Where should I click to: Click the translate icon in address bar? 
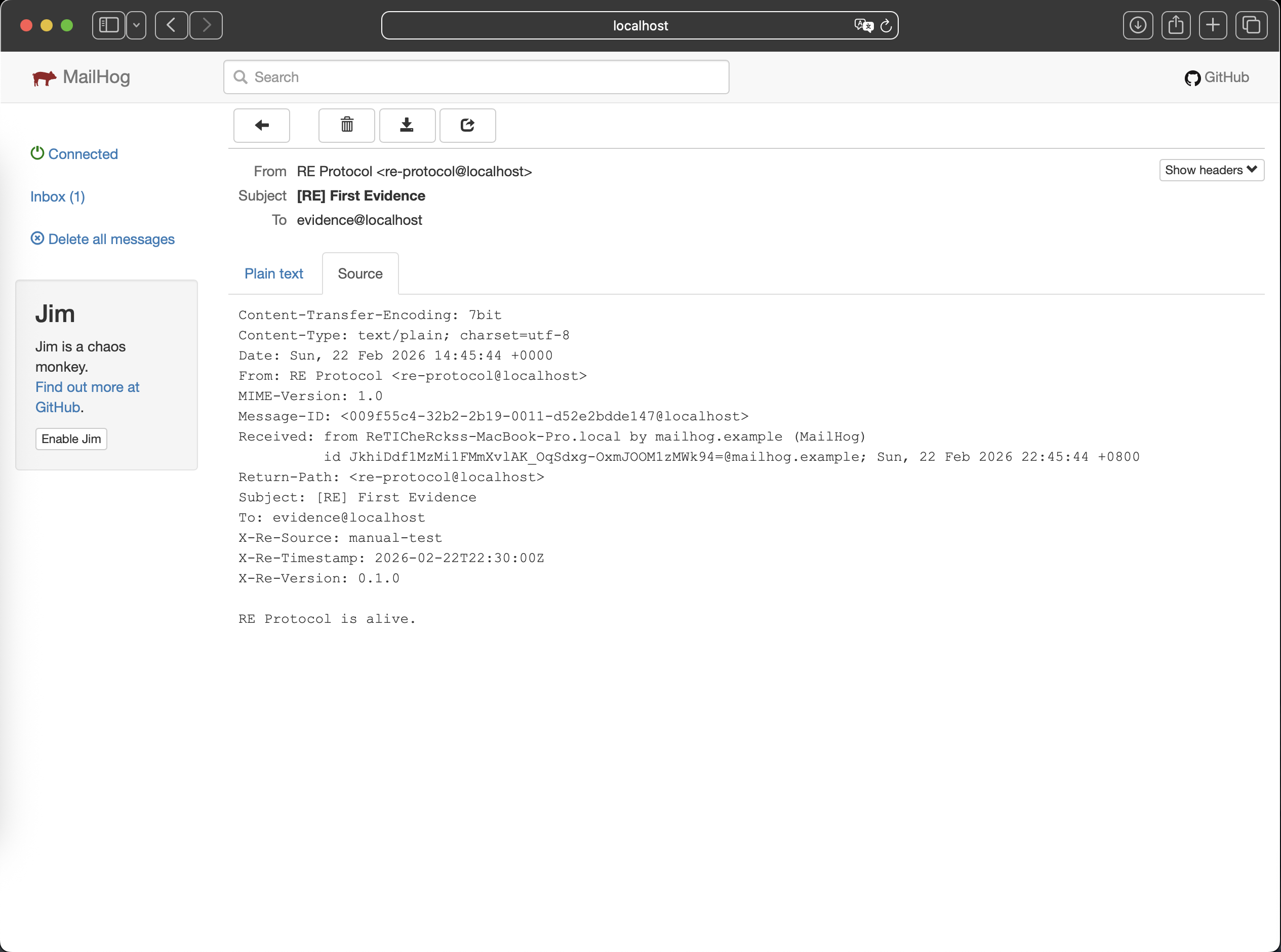pyautogui.click(x=863, y=25)
